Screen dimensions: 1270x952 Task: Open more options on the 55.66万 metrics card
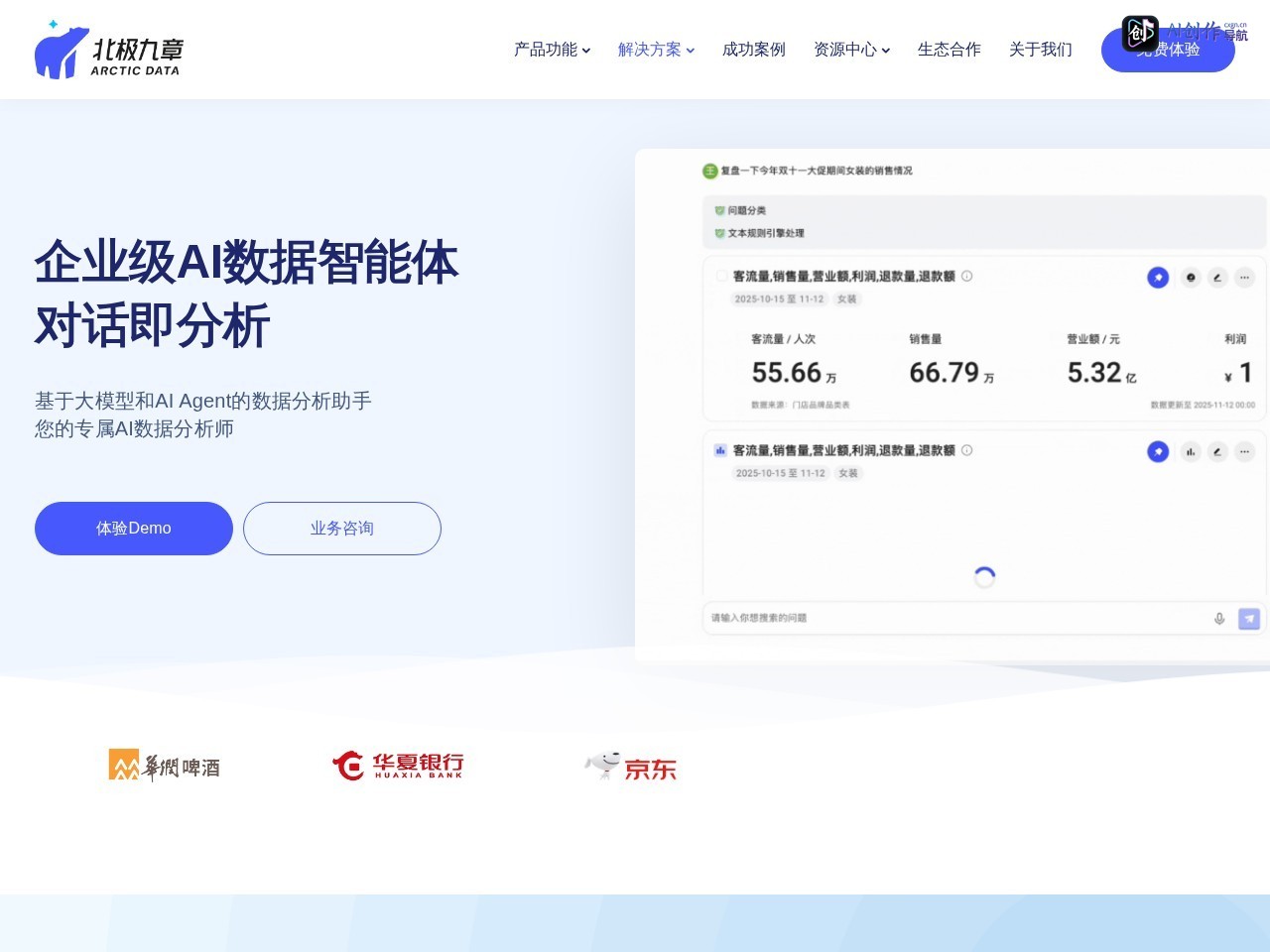point(1244,278)
